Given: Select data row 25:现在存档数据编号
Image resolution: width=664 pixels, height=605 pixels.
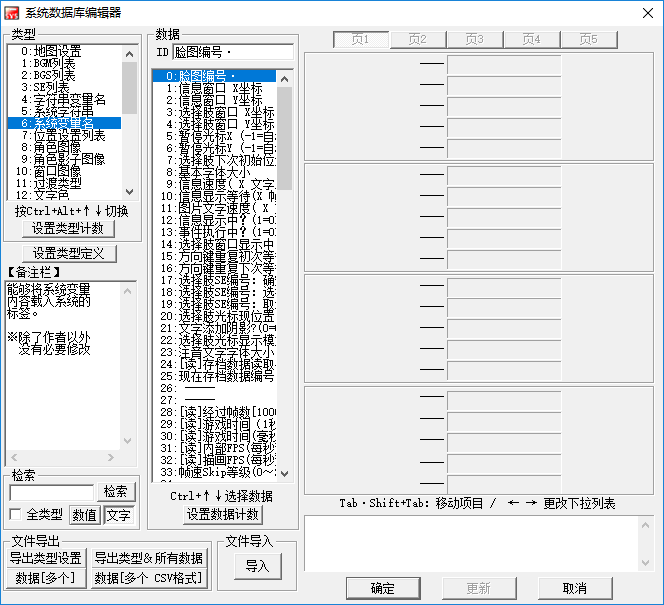Looking at the screenshot, I should [215, 376].
